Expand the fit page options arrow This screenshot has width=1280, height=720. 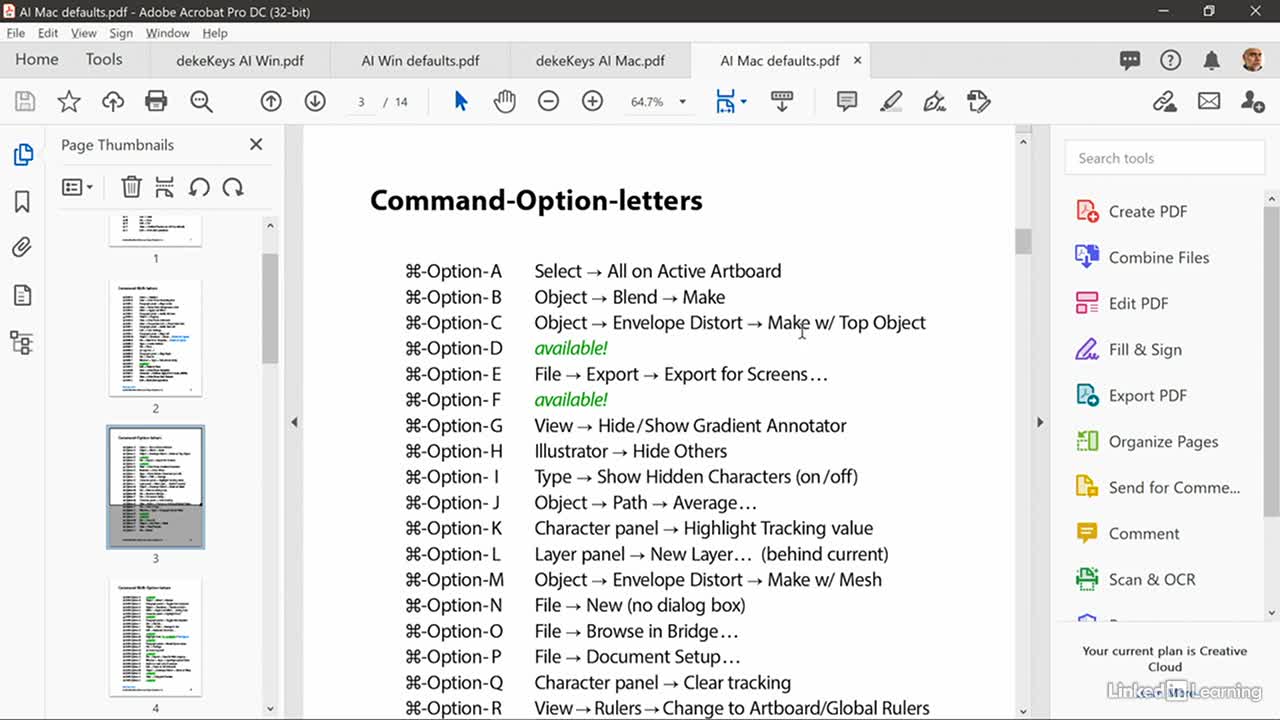click(743, 102)
